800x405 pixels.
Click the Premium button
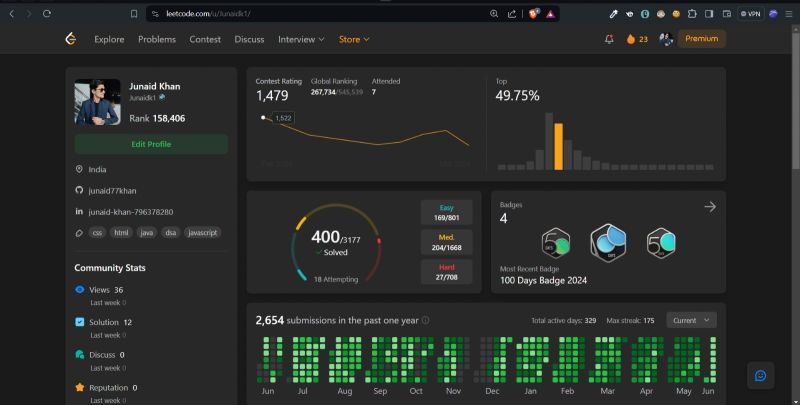tap(702, 39)
